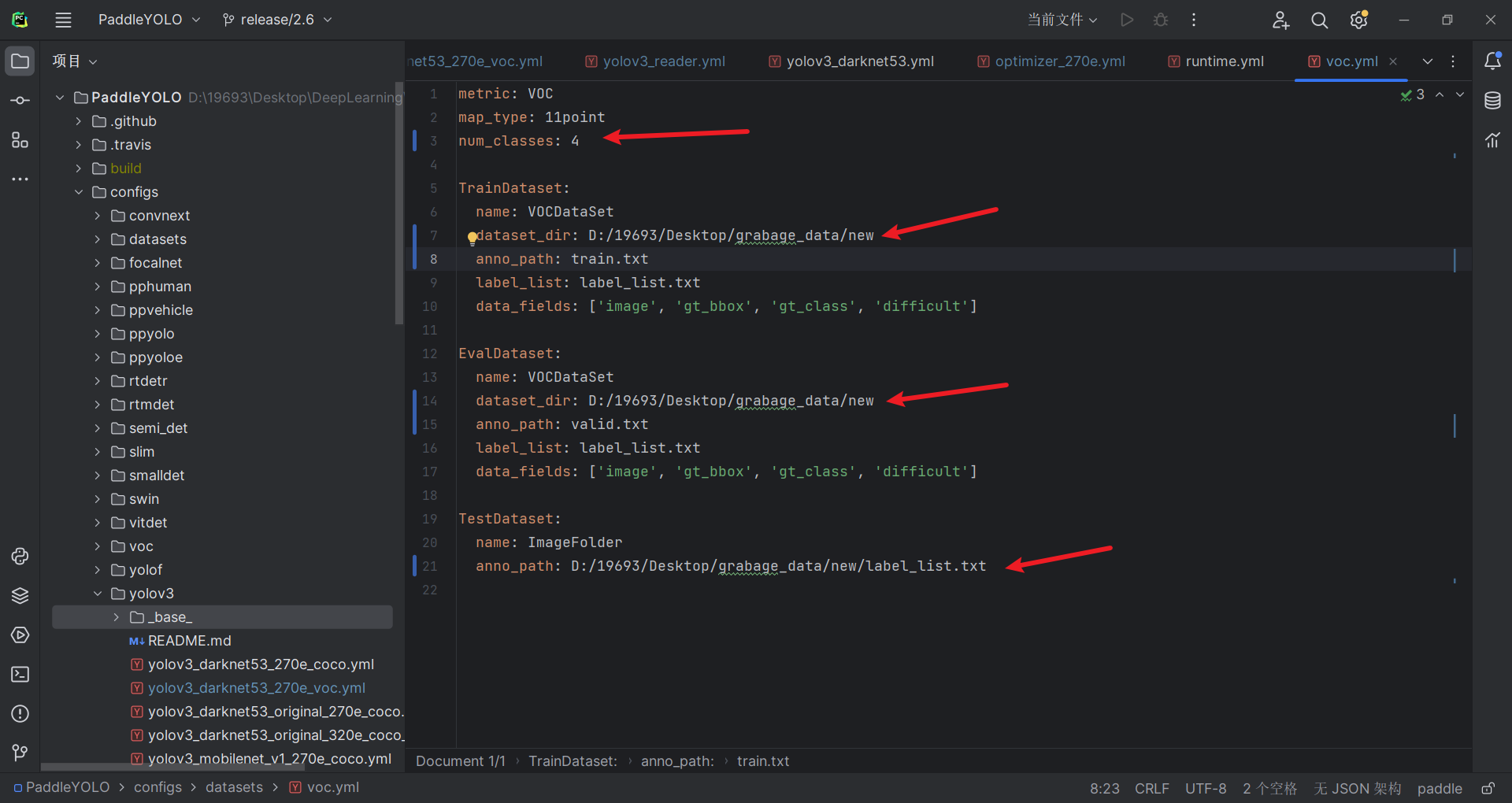Toggle read-only lock in status bar

click(1488, 788)
